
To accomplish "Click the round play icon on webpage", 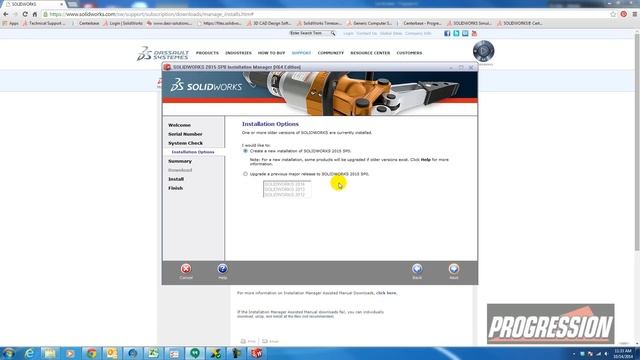I will click(x=483, y=51).
